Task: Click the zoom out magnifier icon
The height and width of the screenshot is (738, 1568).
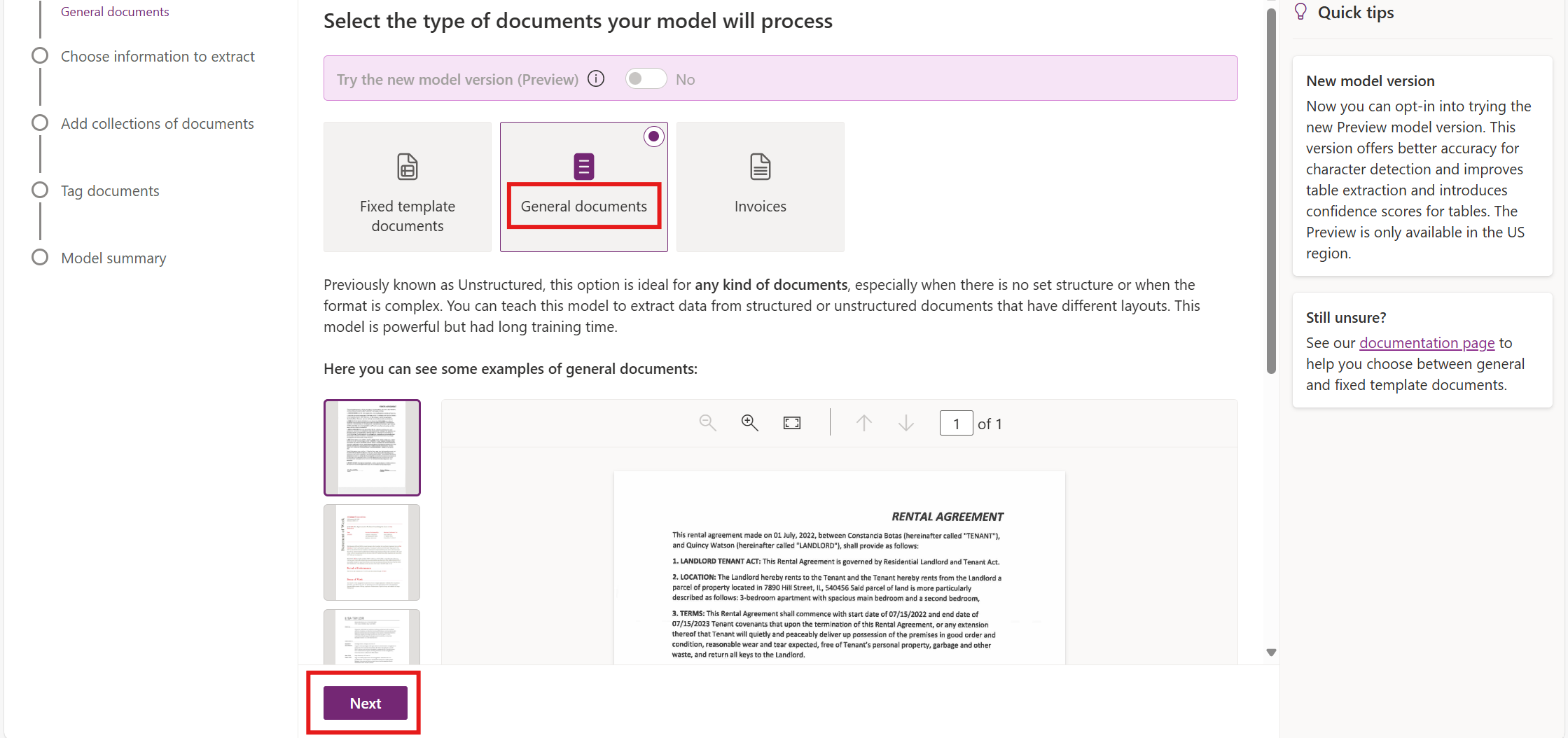Action: tap(707, 423)
